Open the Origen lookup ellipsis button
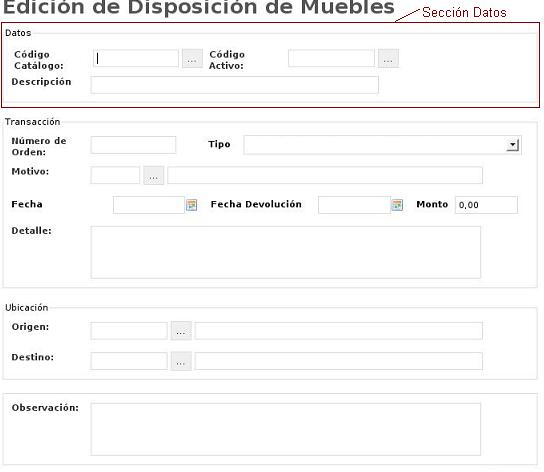The image size is (544, 472). [x=181, y=331]
